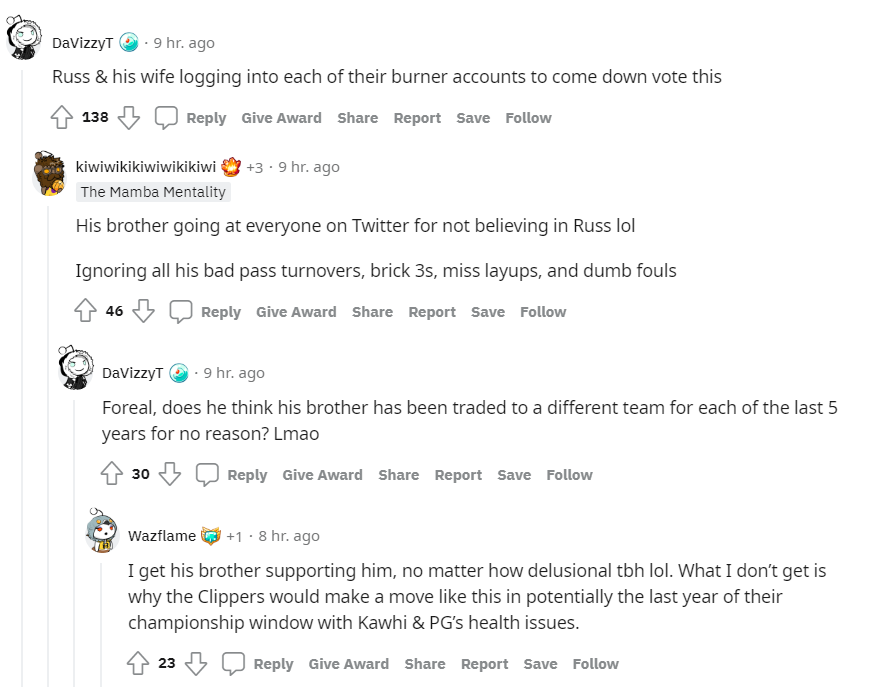Screen dimensions: 876x687
Task: Open kiwiwikikiwiwikikiwi's avatar profile picture
Action: click(50, 173)
